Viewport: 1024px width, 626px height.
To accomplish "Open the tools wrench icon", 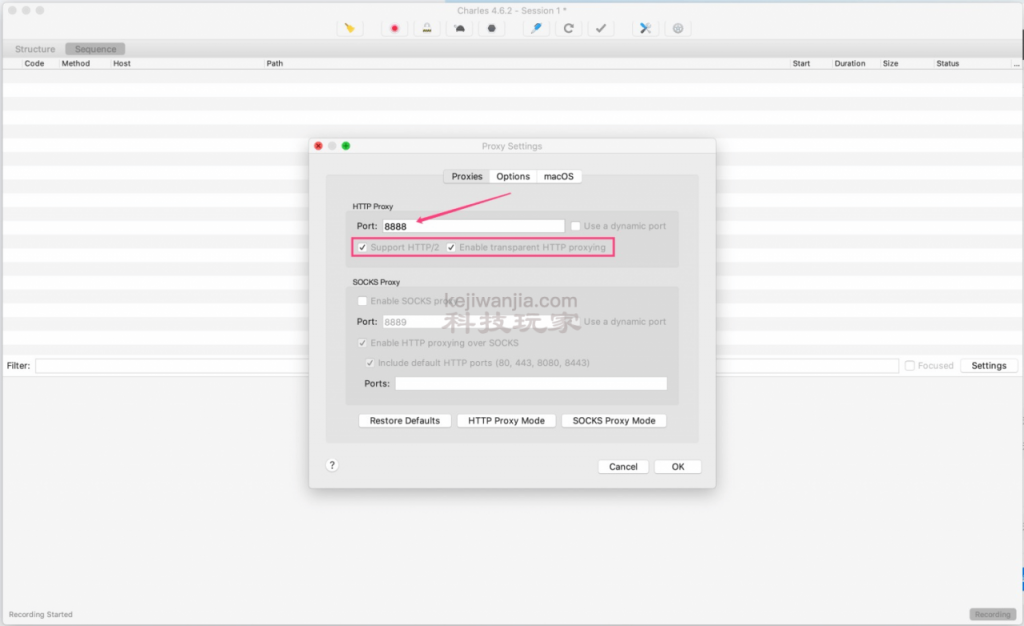I will pyautogui.click(x=646, y=28).
